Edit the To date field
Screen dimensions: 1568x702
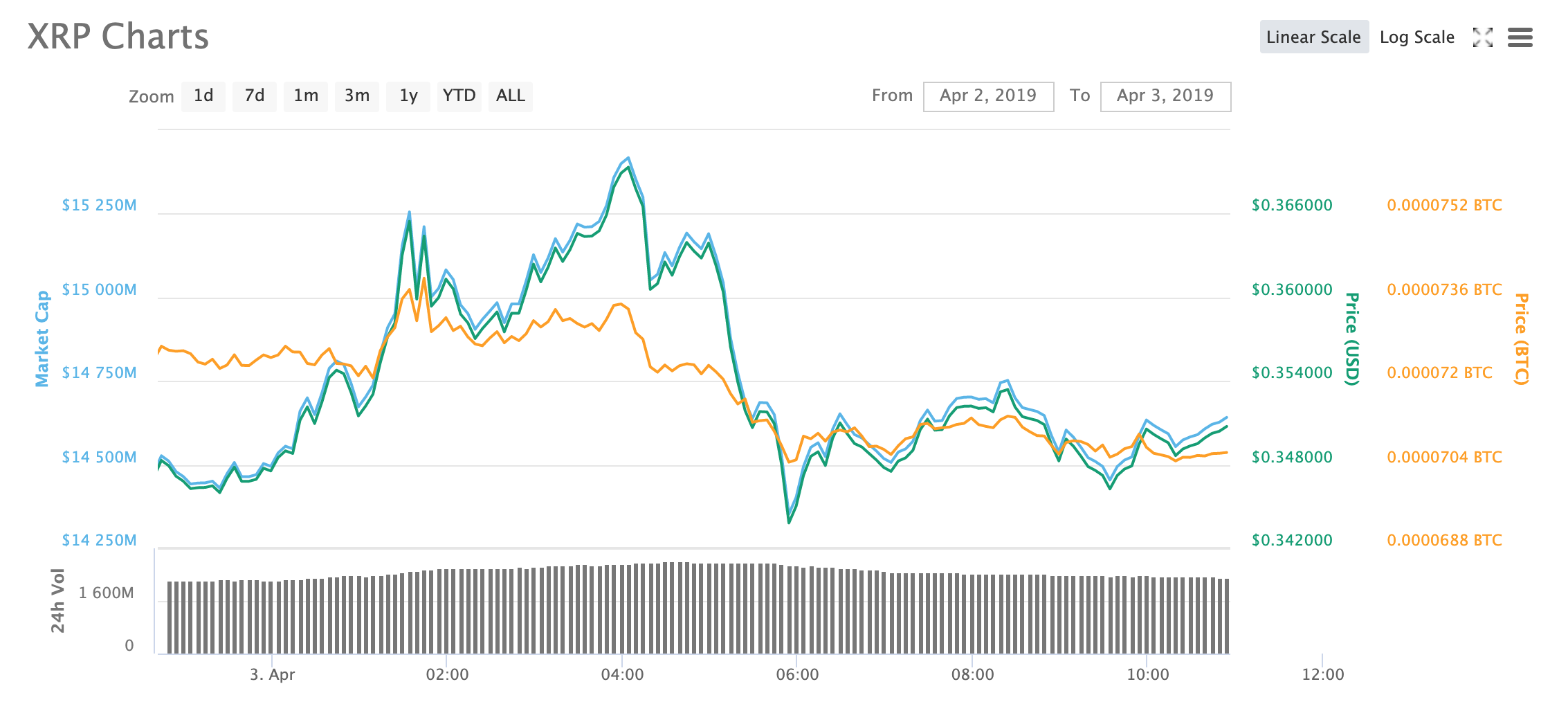click(1165, 96)
